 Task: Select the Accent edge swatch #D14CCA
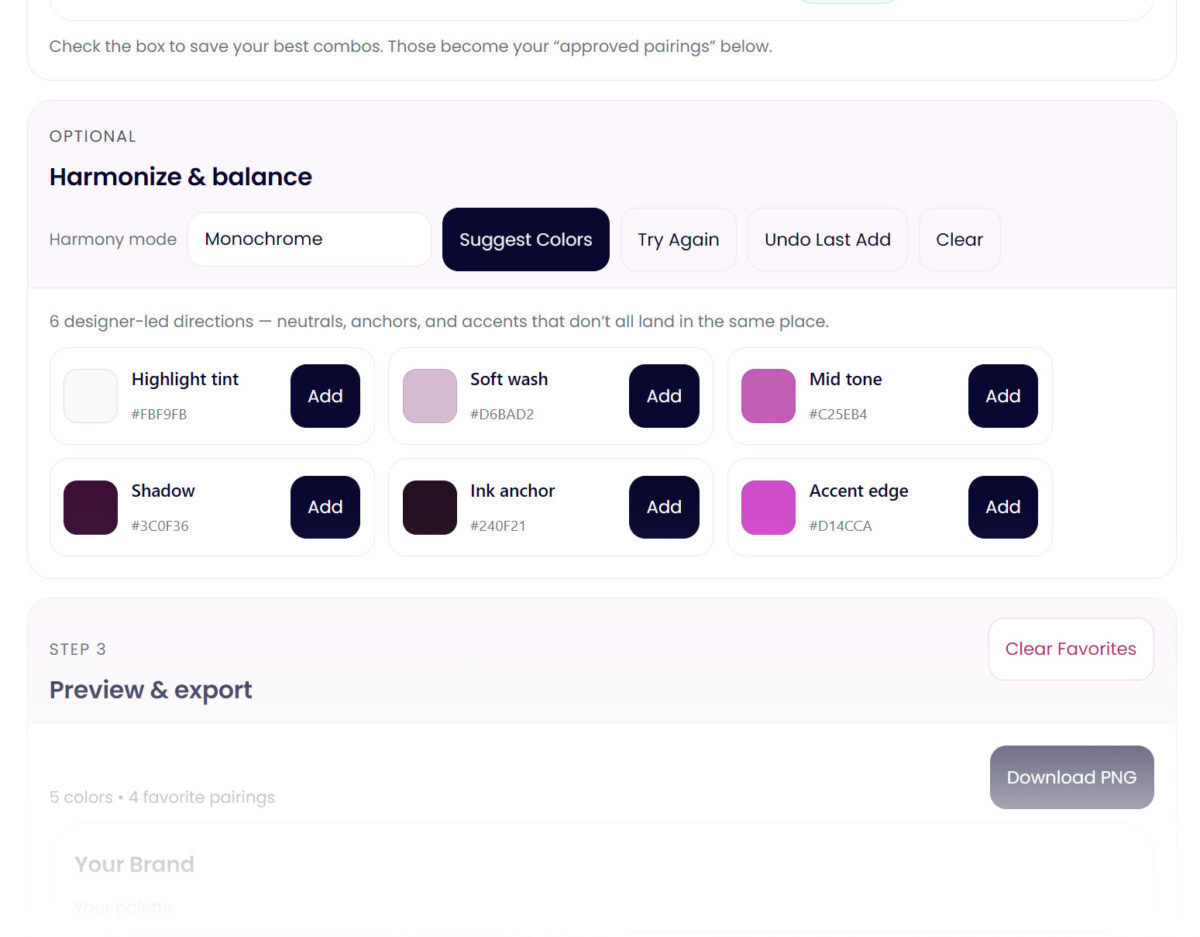[768, 507]
